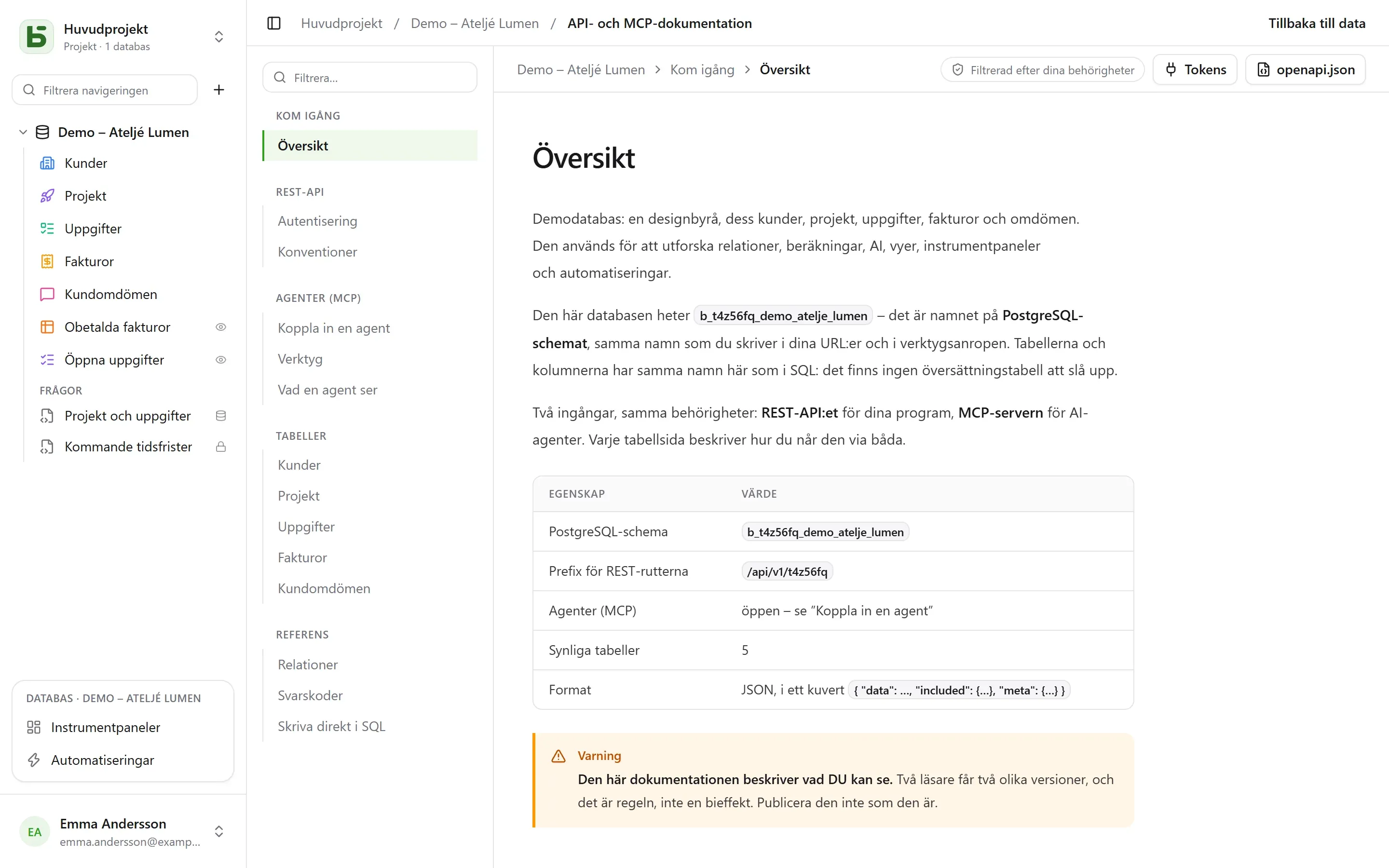Viewport: 1389px width, 868px height.
Task: Collapse the Demo – Ateljé Lumen tree
Action: click(23, 132)
